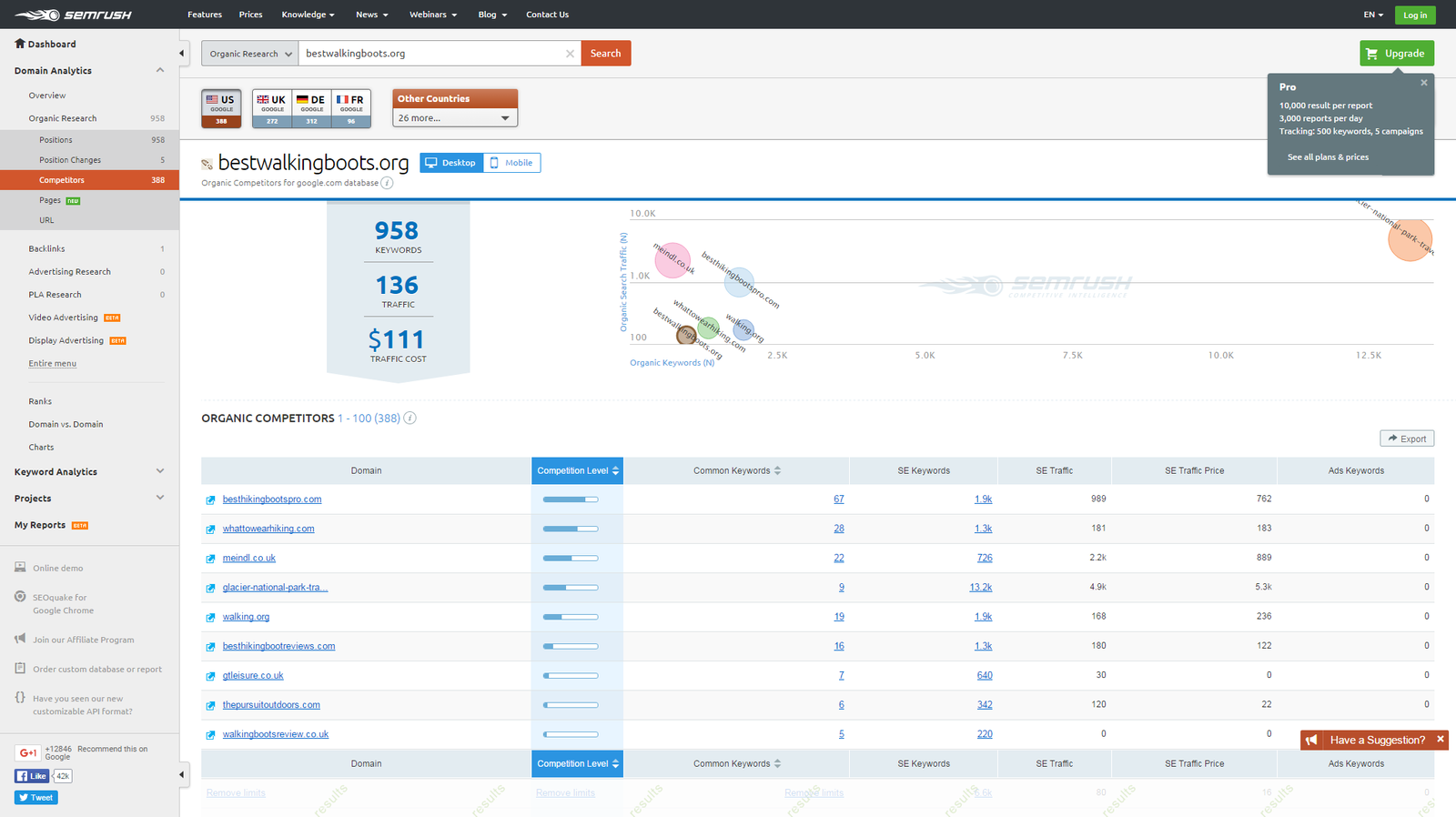
Task: Open the Other Countries 26 more dropdown
Action: 455,118
